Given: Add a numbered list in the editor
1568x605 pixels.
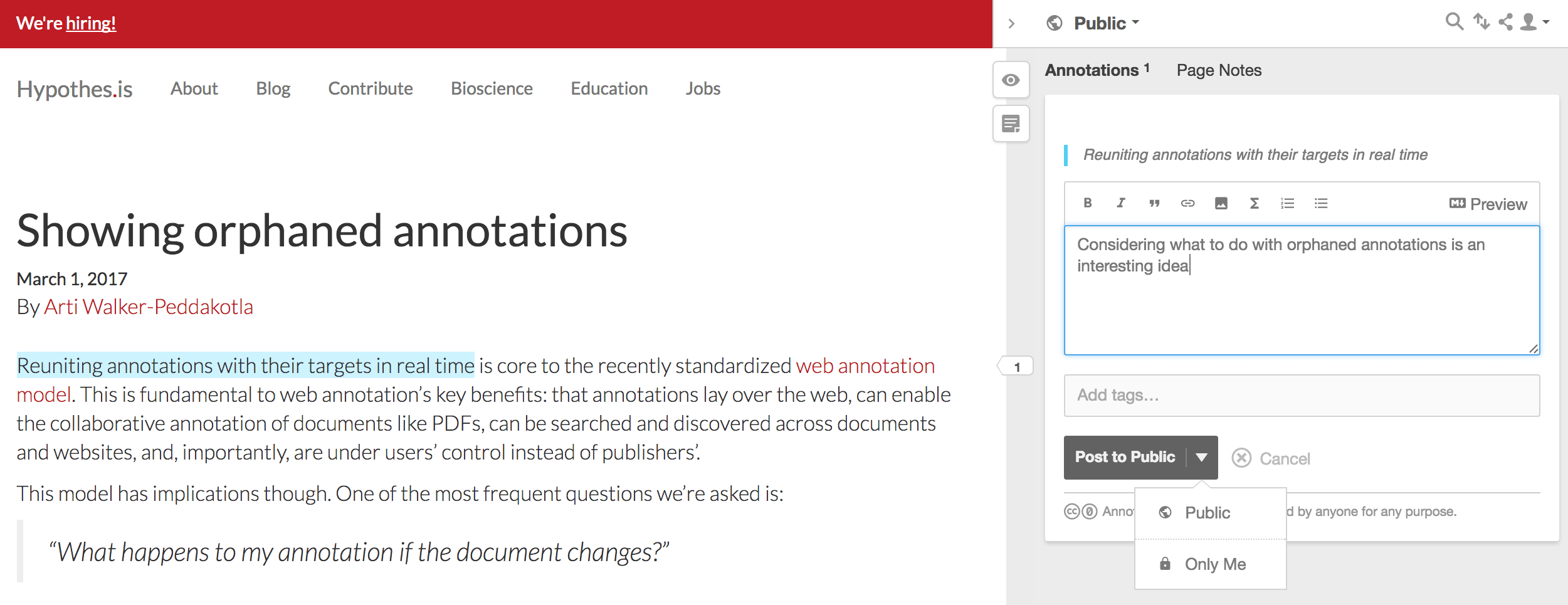Looking at the screenshot, I should 1287,203.
